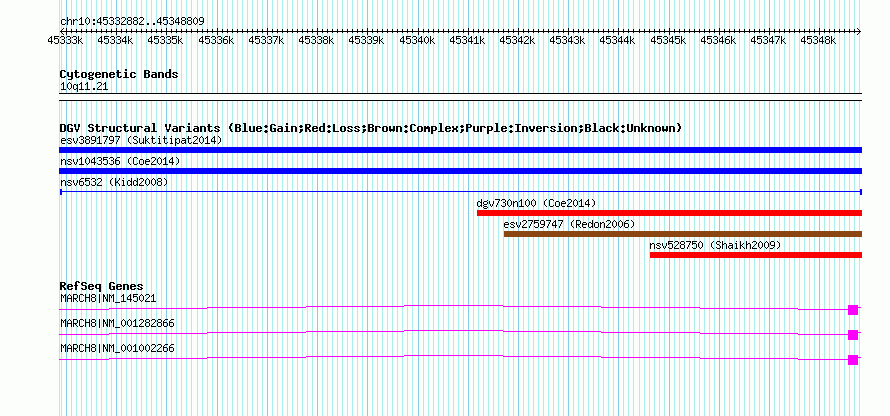Click the esv2759747 brown complex variant bar
The image size is (890, 416).
click(x=683, y=234)
